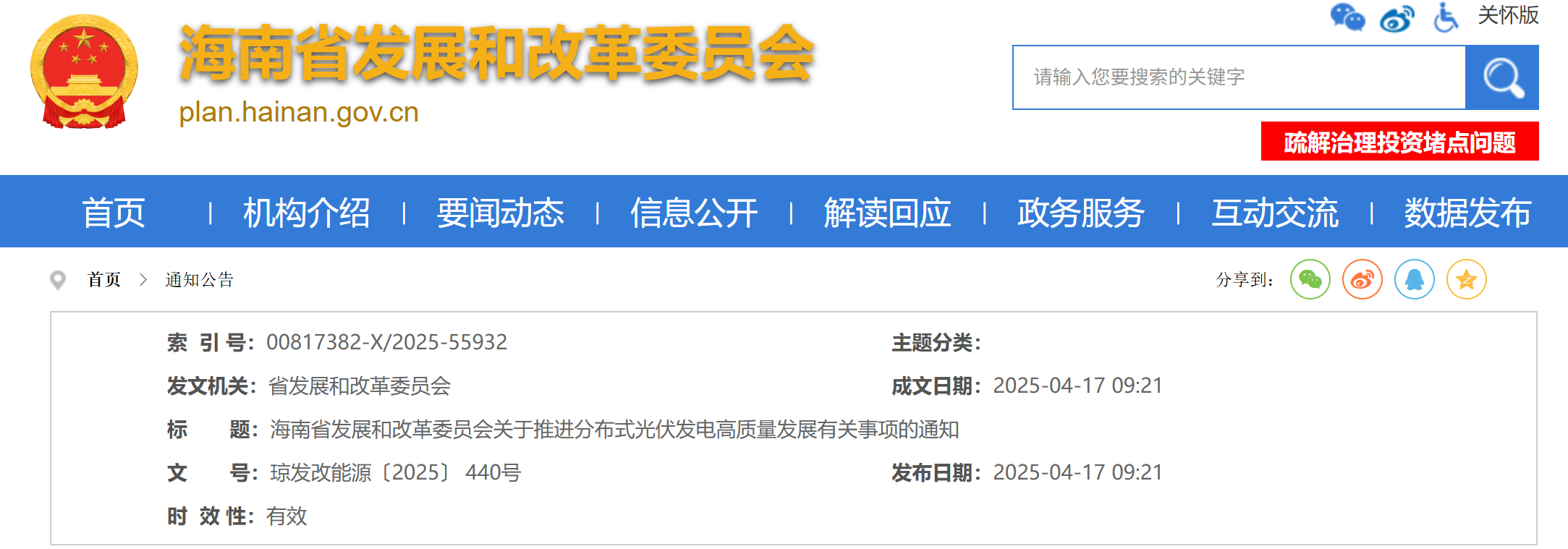Focus the keyword search input field
The width and height of the screenshot is (1568, 549).
click(x=1239, y=77)
